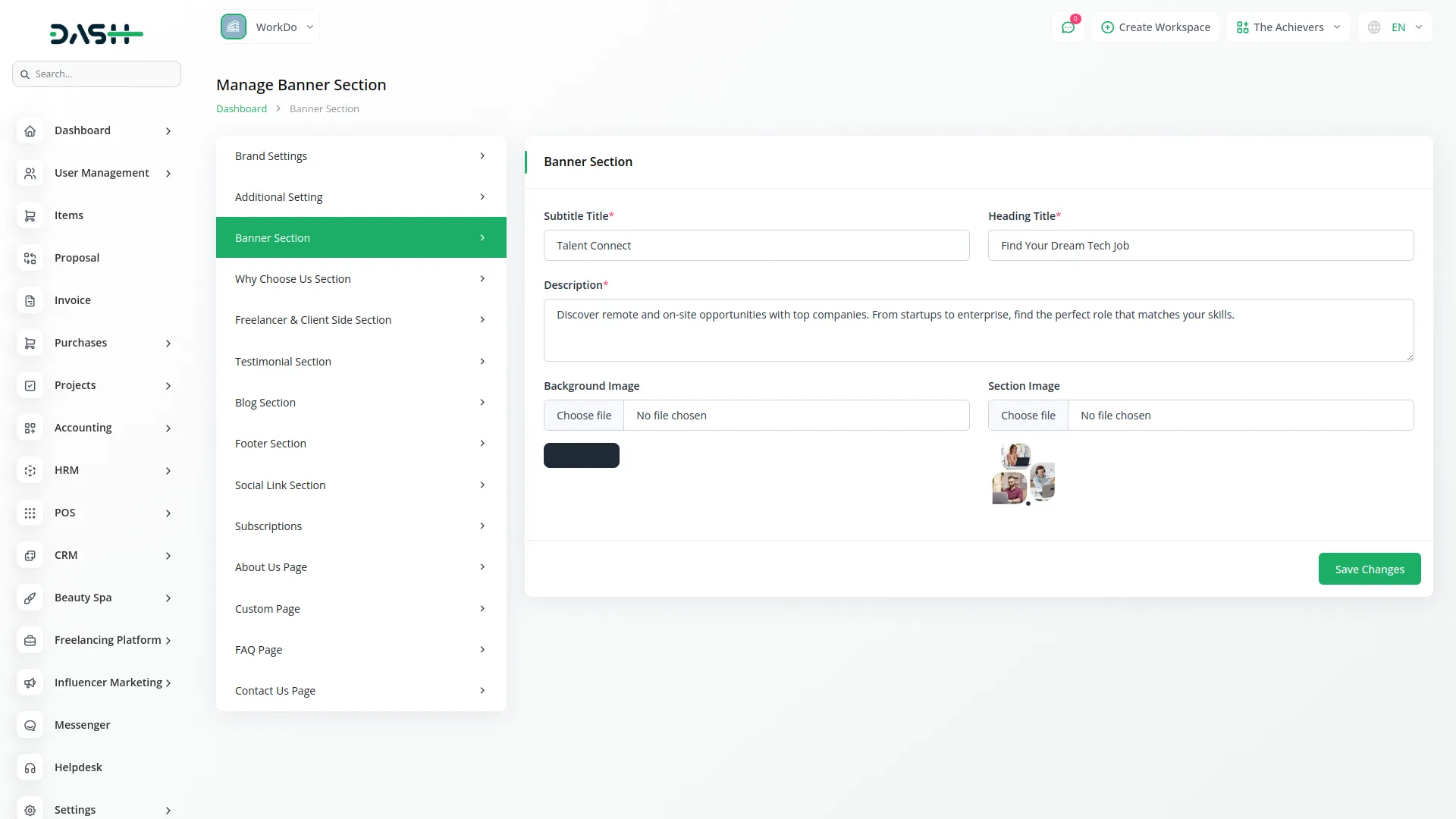Click the Projects checklist icon
The height and width of the screenshot is (819, 1456).
pos(30,385)
